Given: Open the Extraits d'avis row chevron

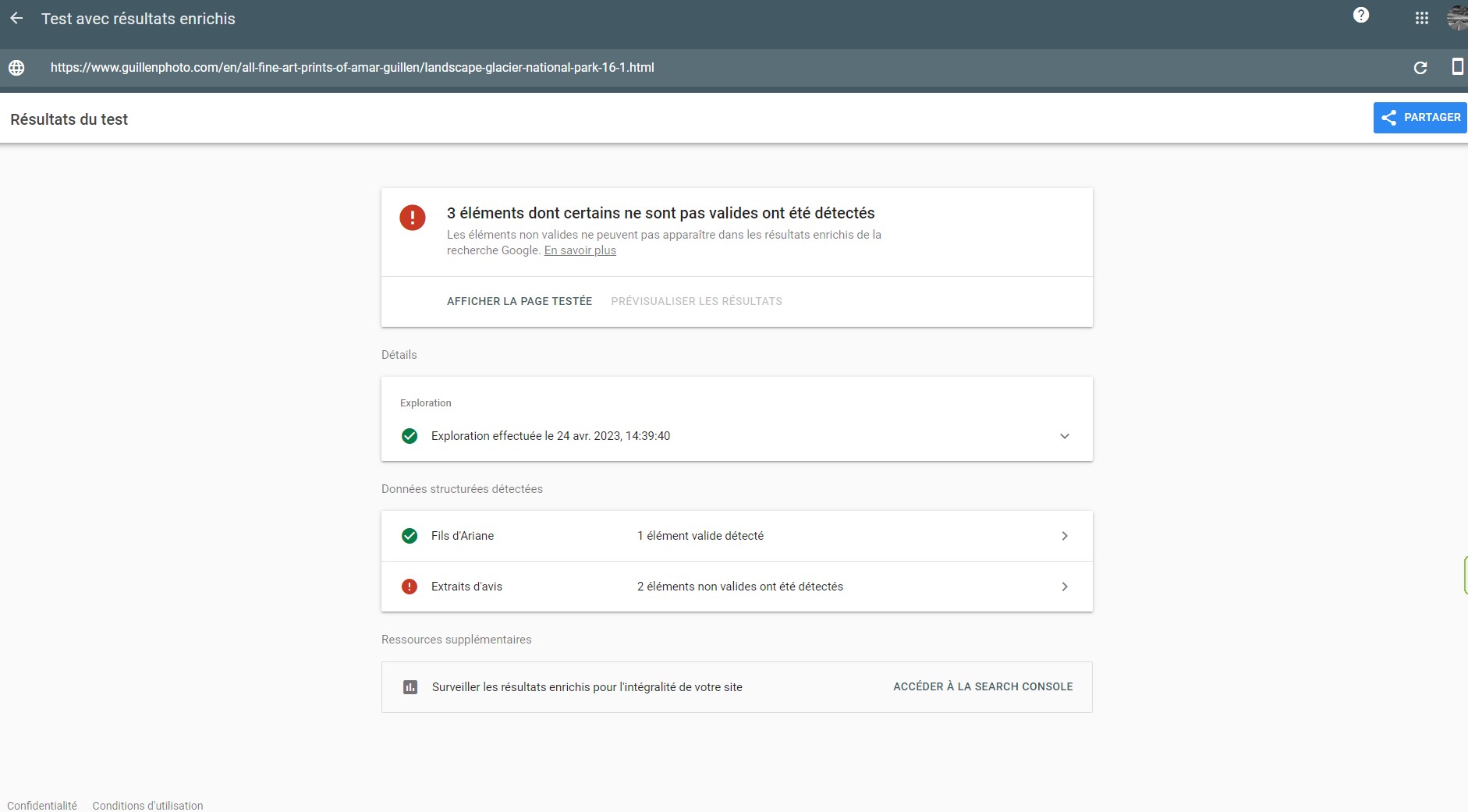Looking at the screenshot, I should click(1065, 587).
